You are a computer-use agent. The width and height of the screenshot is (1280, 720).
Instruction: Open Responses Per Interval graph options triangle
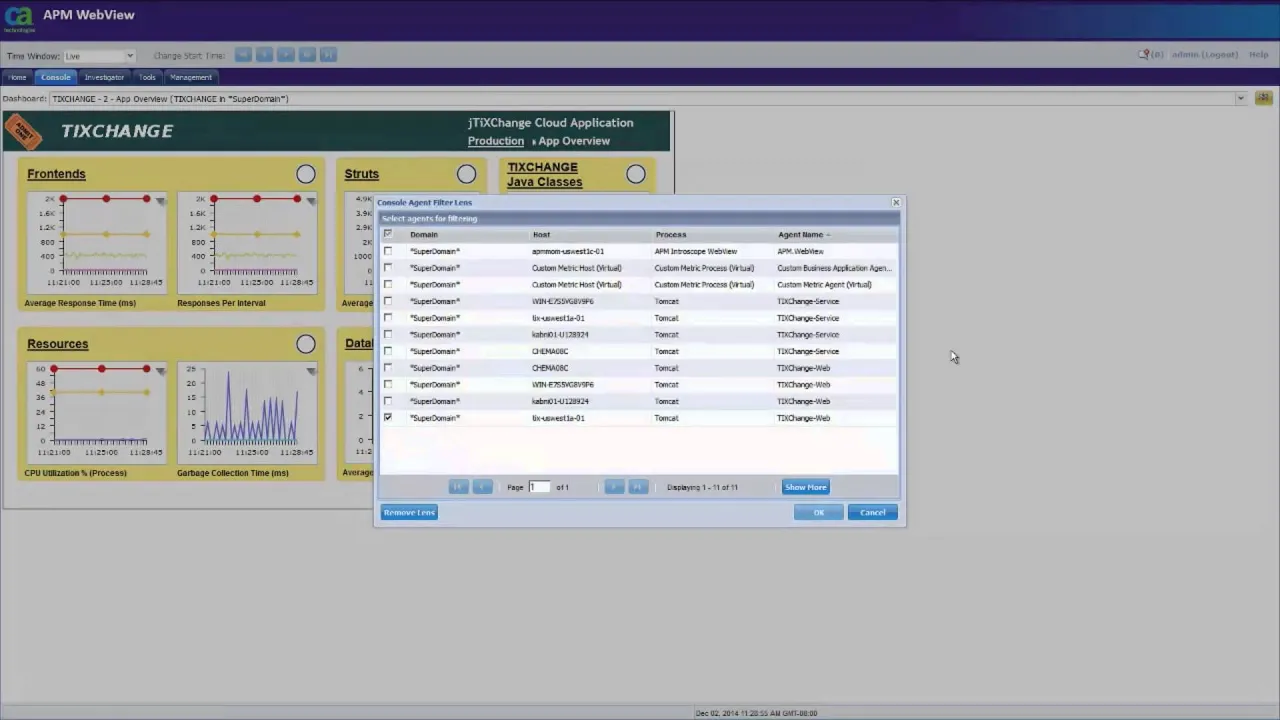point(311,202)
